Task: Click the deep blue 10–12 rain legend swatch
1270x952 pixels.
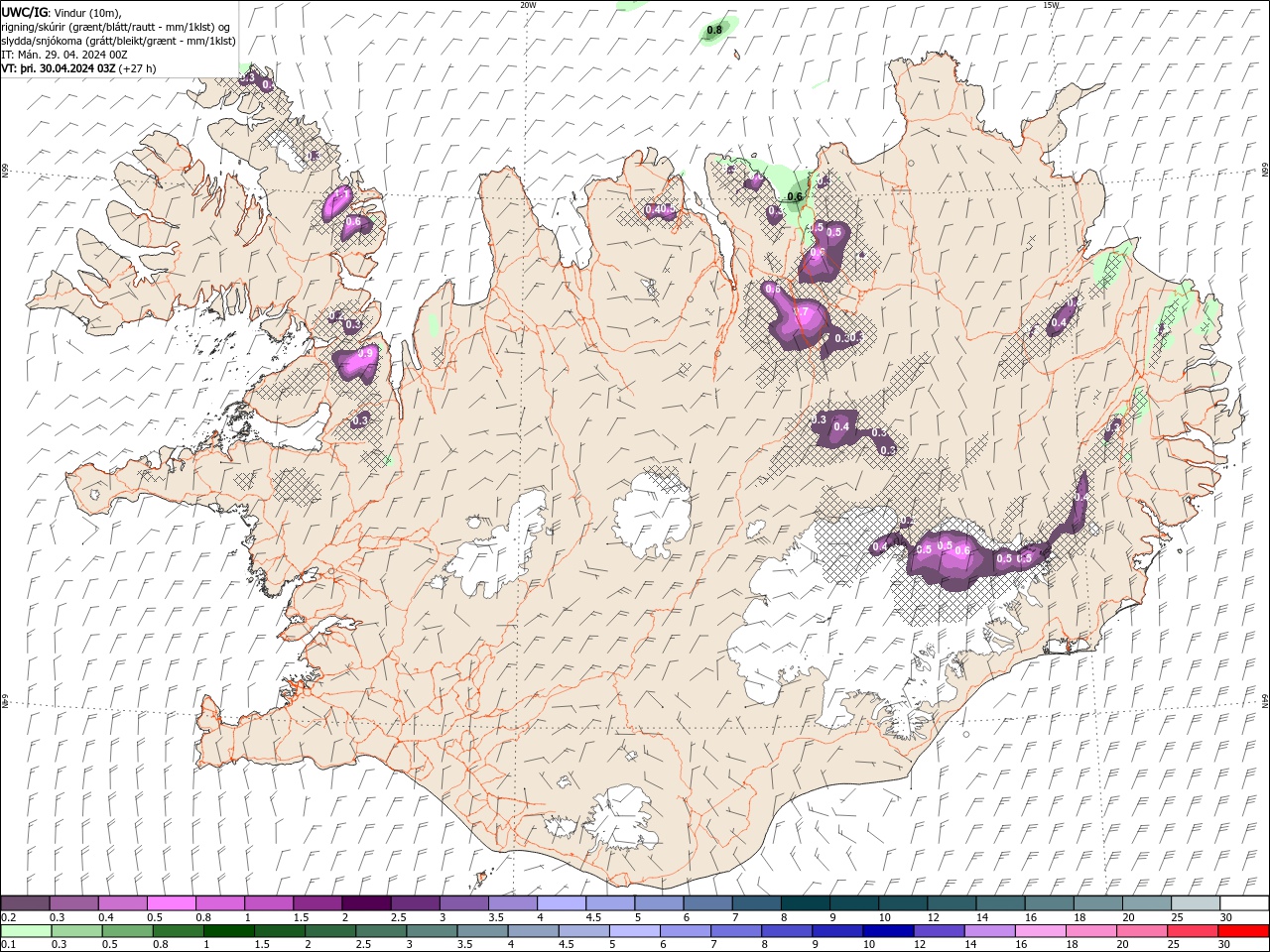Action: [889, 931]
